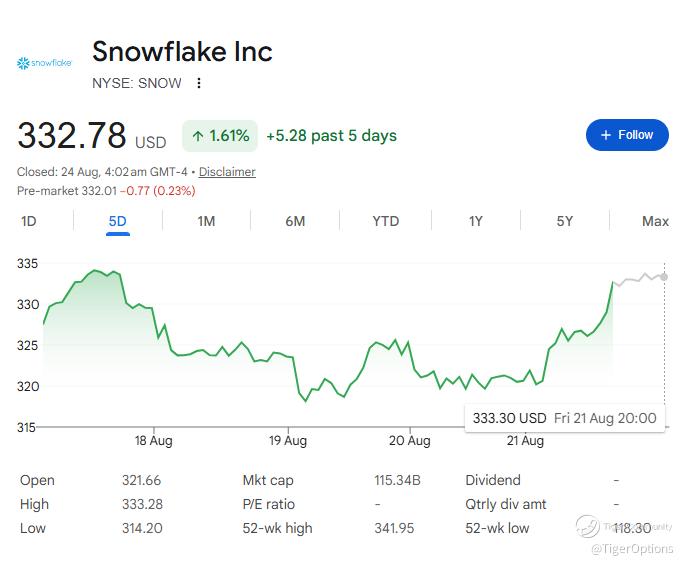Select the YTD range tab

click(385, 221)
